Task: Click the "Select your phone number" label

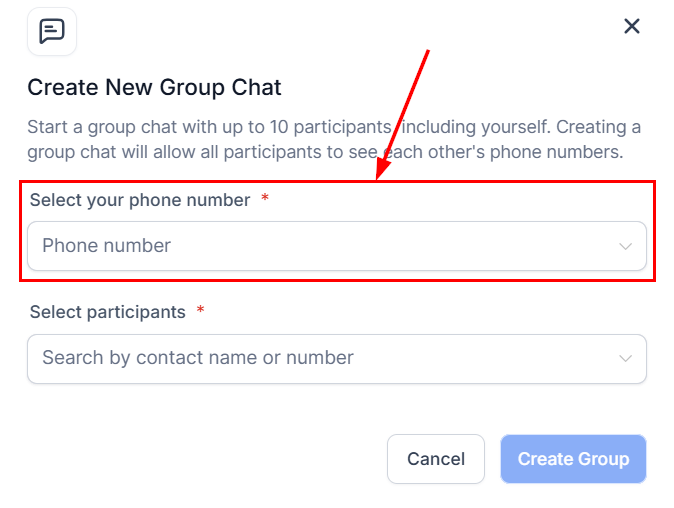Action: (x=140, y=200)
